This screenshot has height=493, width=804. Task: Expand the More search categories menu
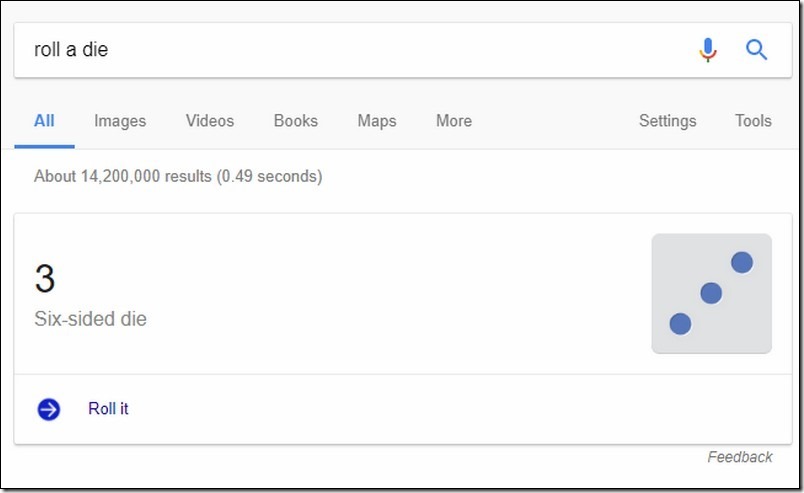[x=454, y=121]
